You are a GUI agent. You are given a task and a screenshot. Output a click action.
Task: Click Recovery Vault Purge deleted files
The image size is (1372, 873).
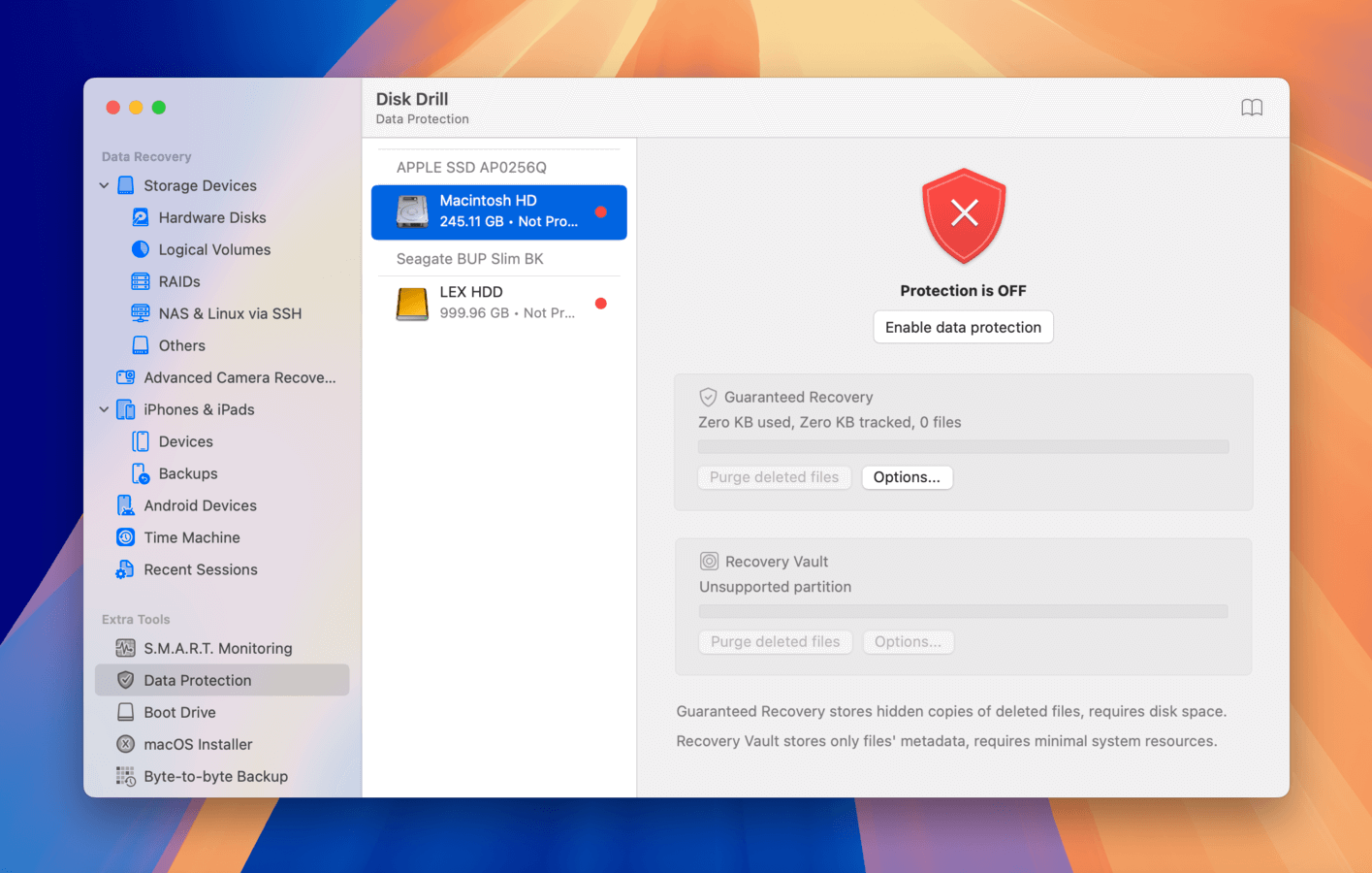pyautogui.click(x=775, y=642)
